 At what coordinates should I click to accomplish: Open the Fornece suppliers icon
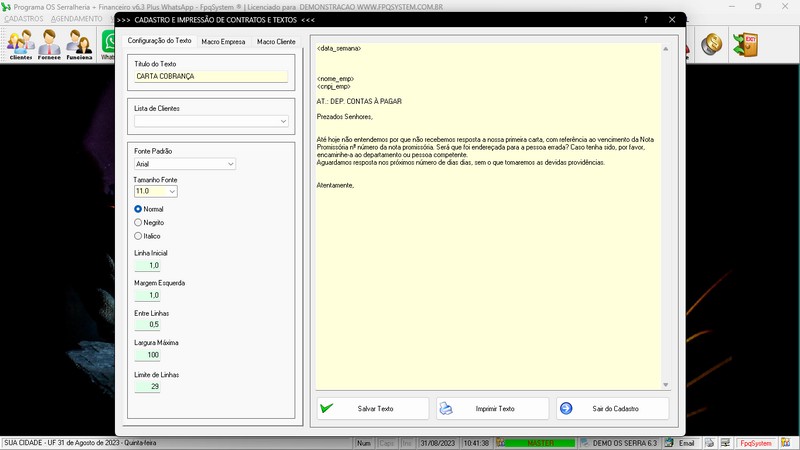coord(49,44)
